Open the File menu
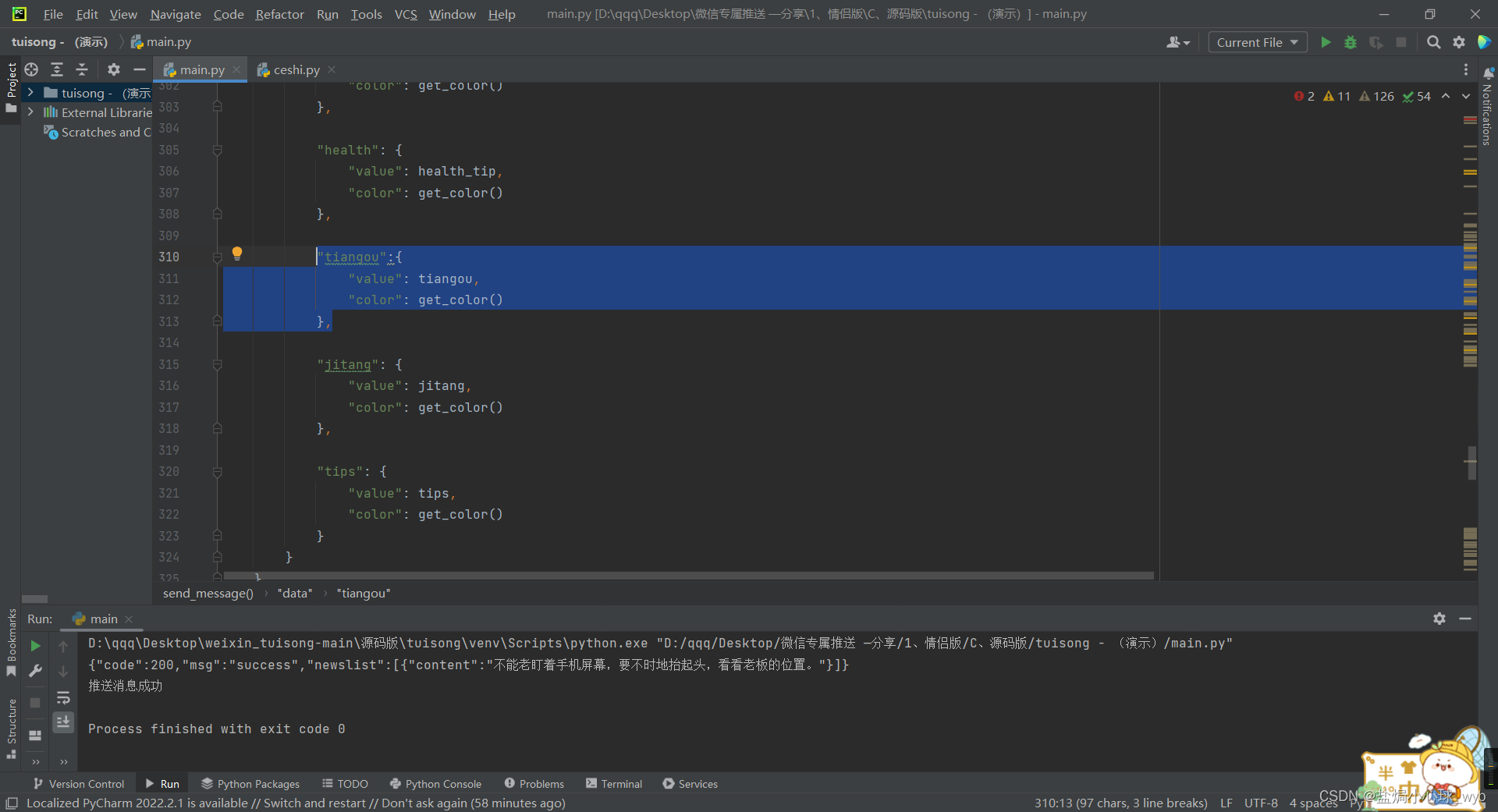Screen dimensions: 1498x812 (x=53, y=14)
